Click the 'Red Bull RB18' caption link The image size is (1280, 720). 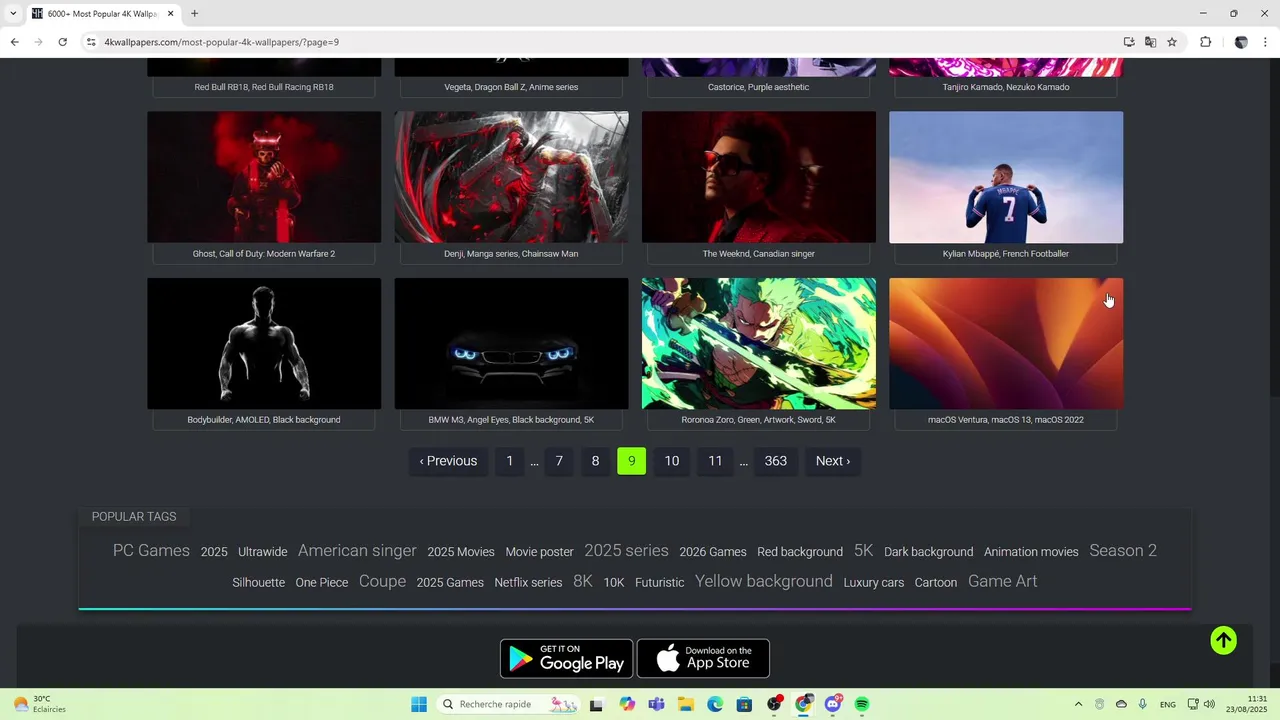[x=264, y=87]
